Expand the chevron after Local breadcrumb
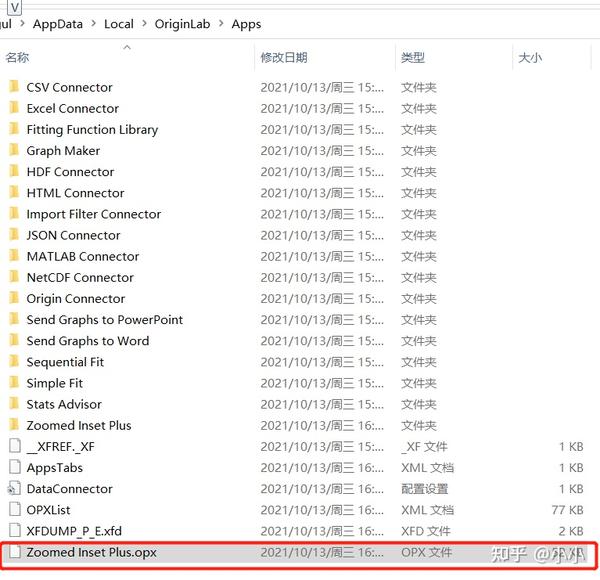The width and height of the screenshot is (600, 580). click(x=144, y=24)
